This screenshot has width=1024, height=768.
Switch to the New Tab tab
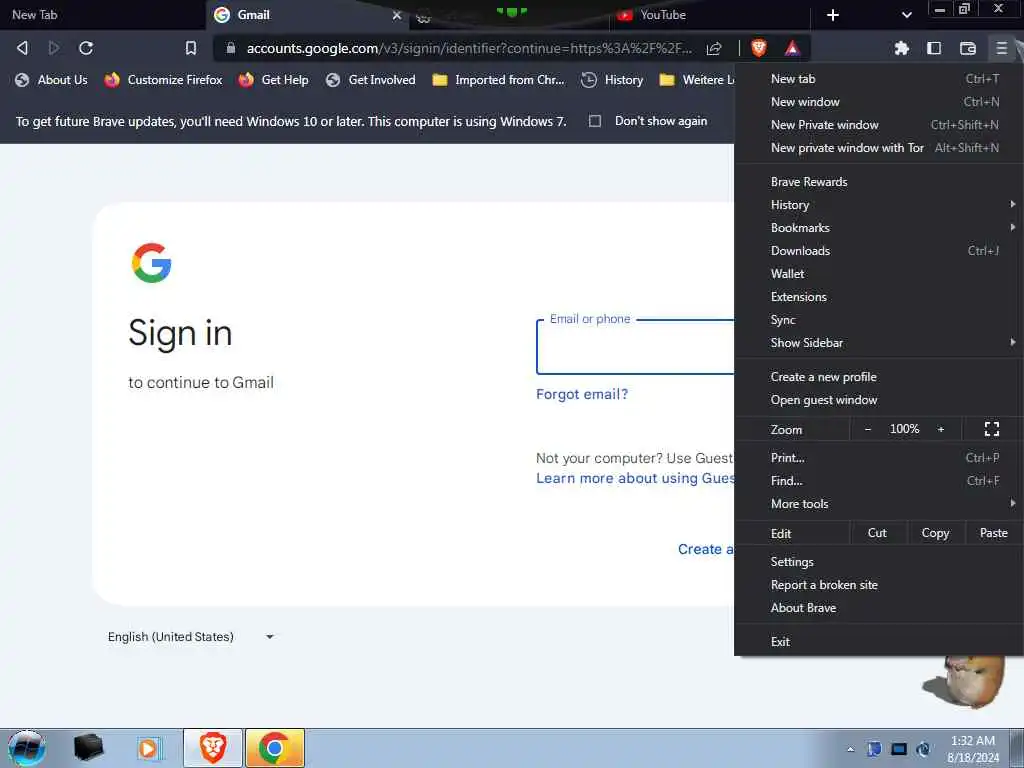(x=103, y=15)
